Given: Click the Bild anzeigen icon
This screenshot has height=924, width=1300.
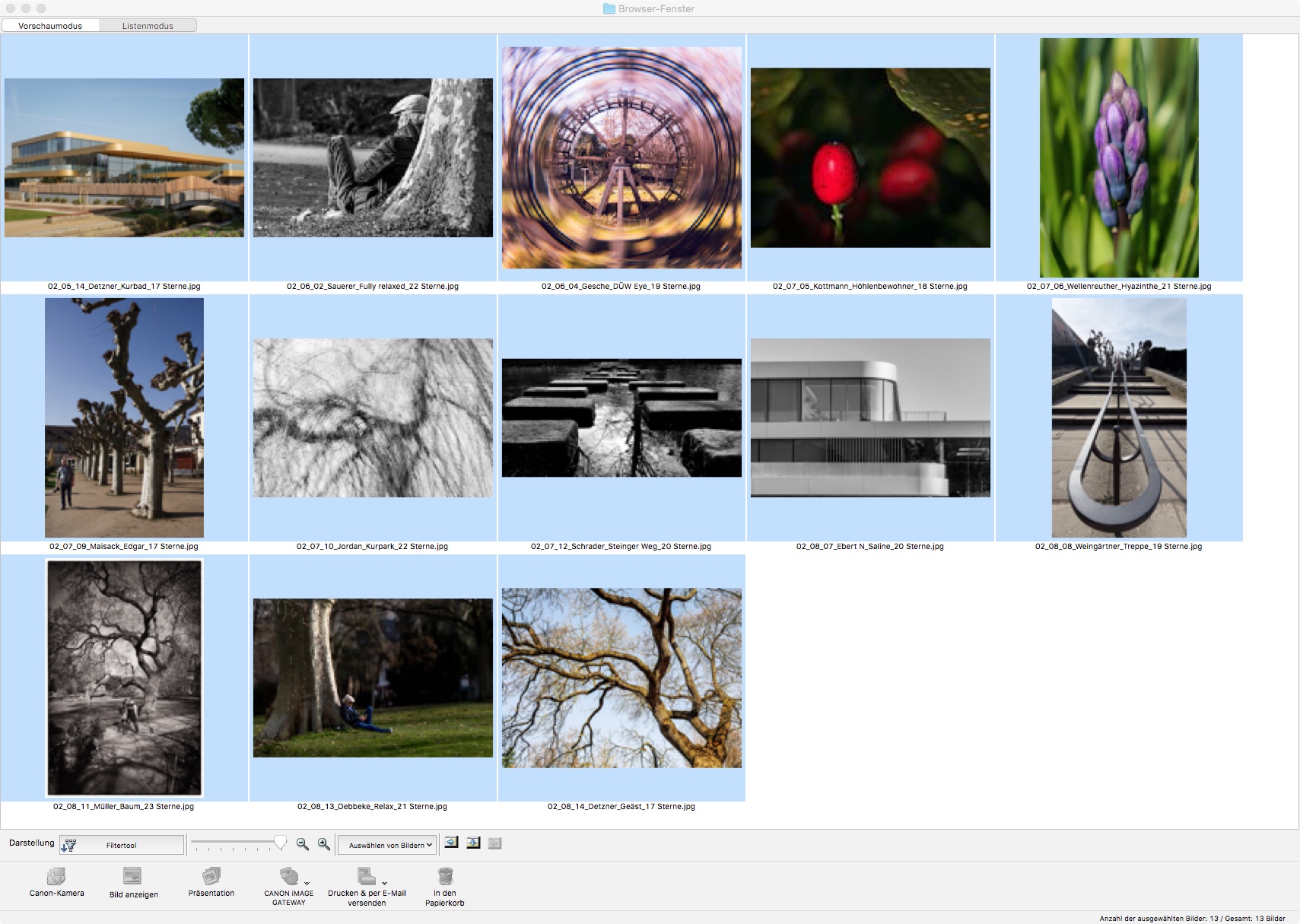Looking at the screenshot, I should pos(132,877).
